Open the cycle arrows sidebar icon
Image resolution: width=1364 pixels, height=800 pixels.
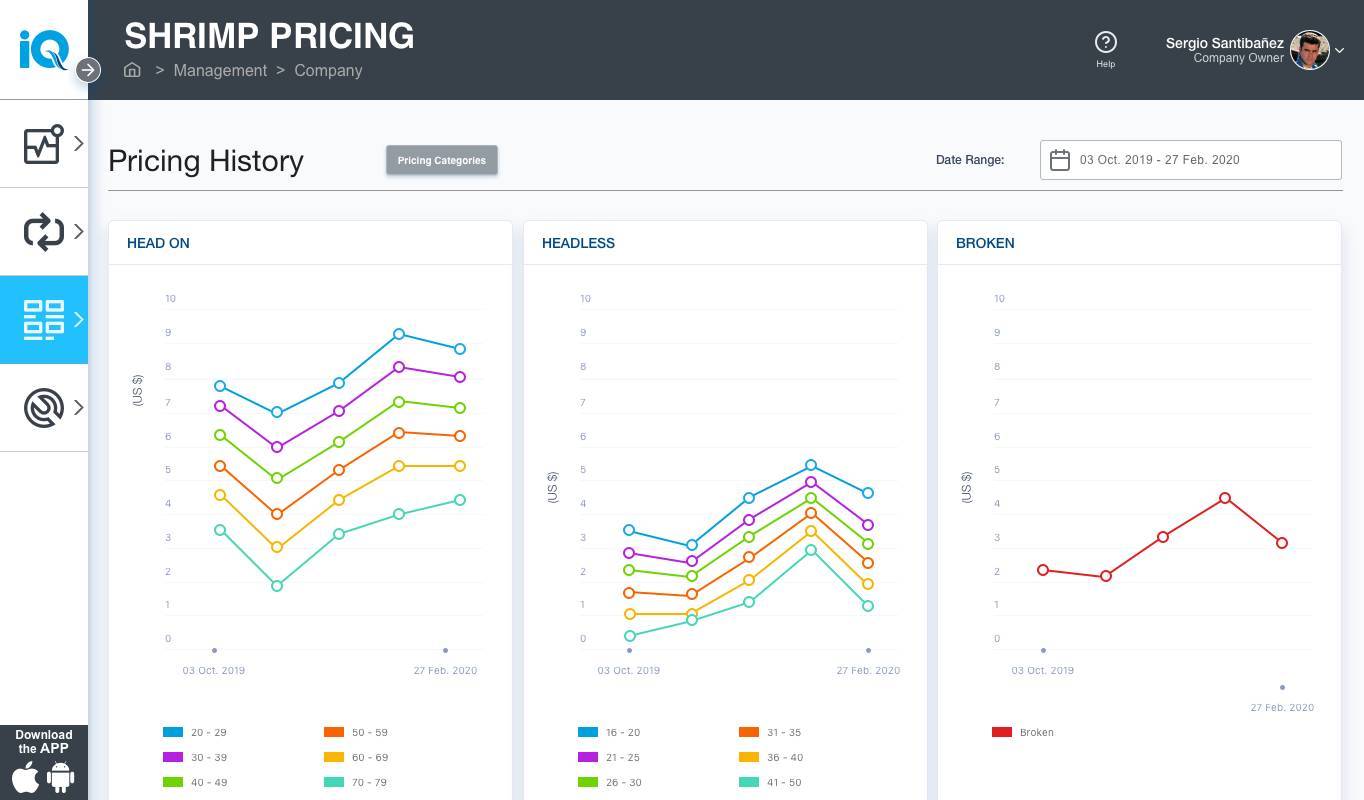click(x=43, y=232)
